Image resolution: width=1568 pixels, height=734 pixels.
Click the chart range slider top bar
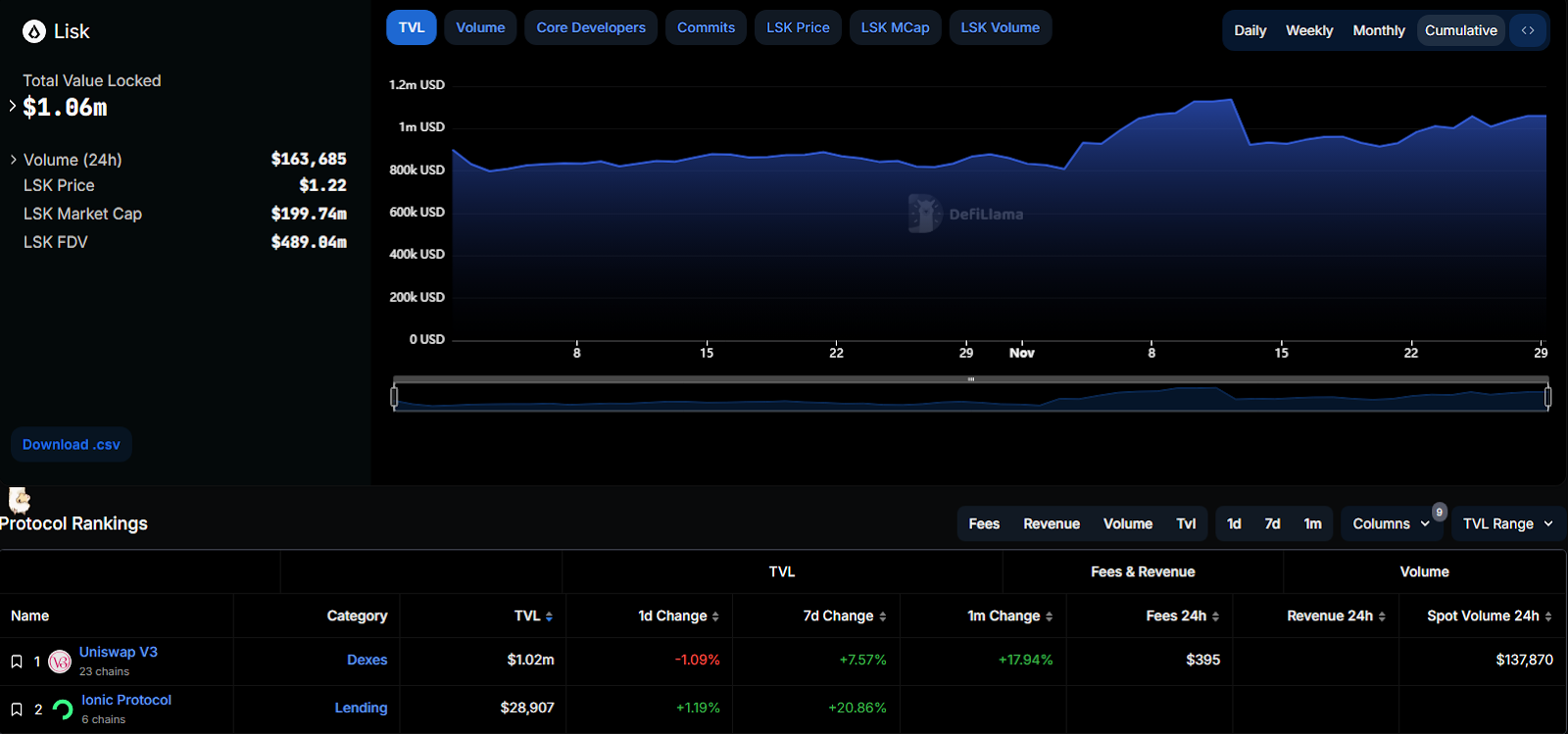pyautogui.click(x=970, y=379)
